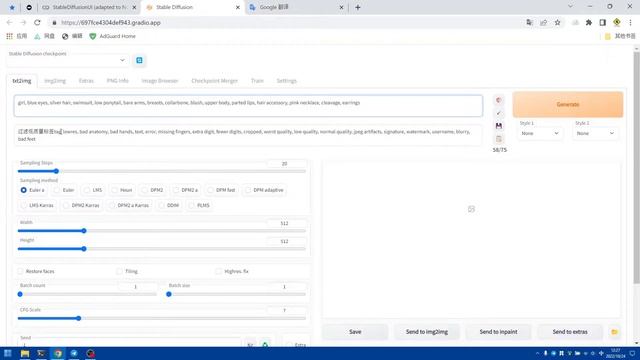The image size is (640, 360).
Task: Click the orange Generate button
Action: coord(568,104)
